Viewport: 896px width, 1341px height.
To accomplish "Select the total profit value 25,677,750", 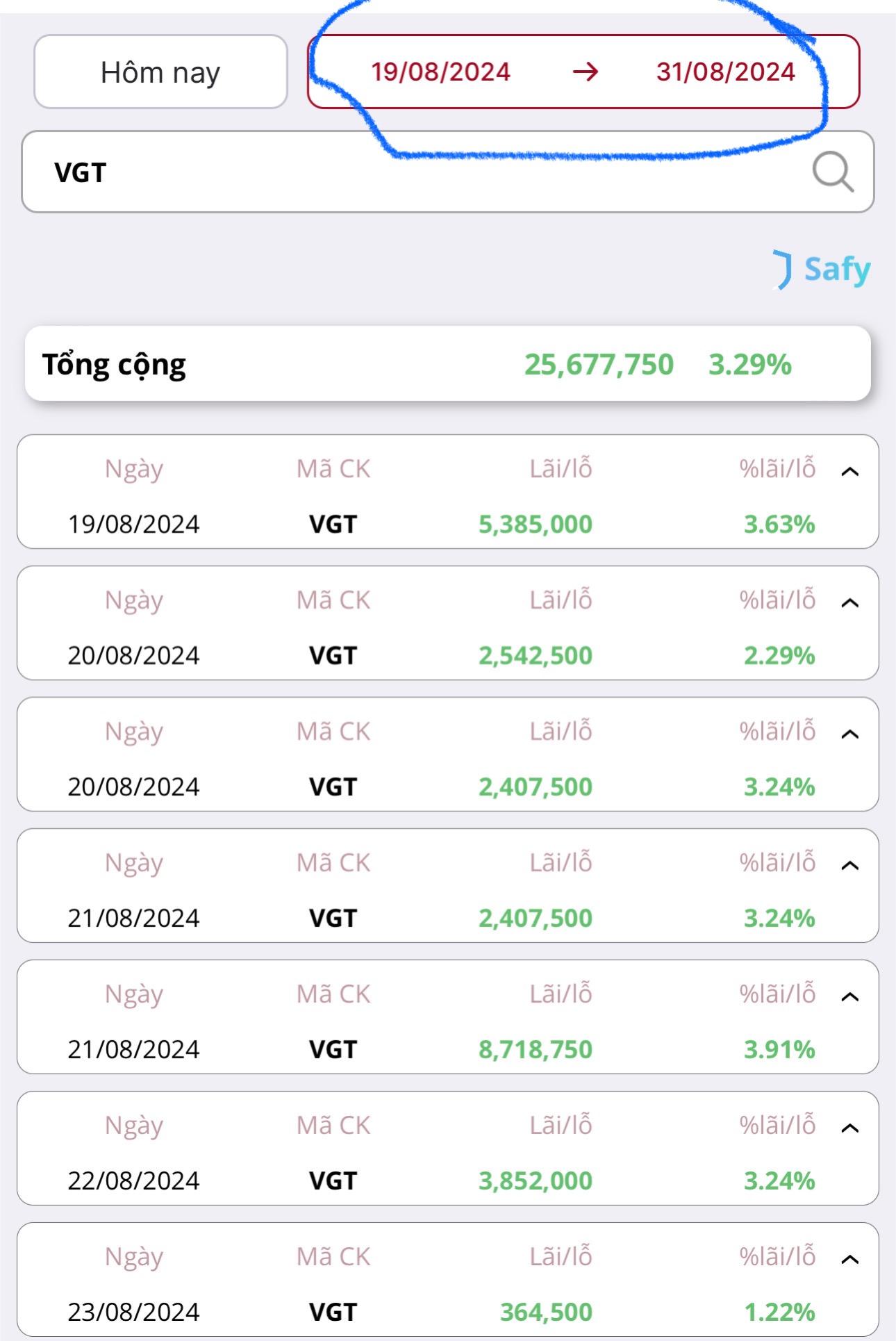I will point(599,365).
